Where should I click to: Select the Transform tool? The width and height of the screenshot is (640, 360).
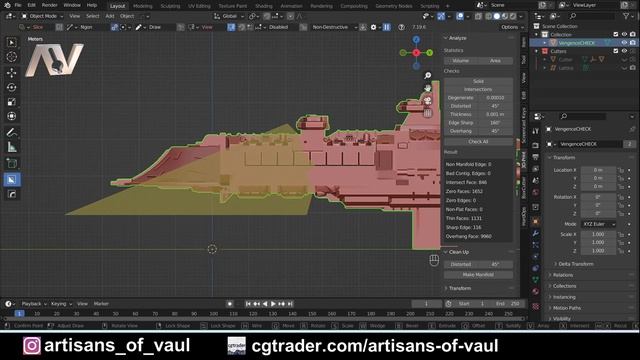pyautogui.click(x=11, y=116)
